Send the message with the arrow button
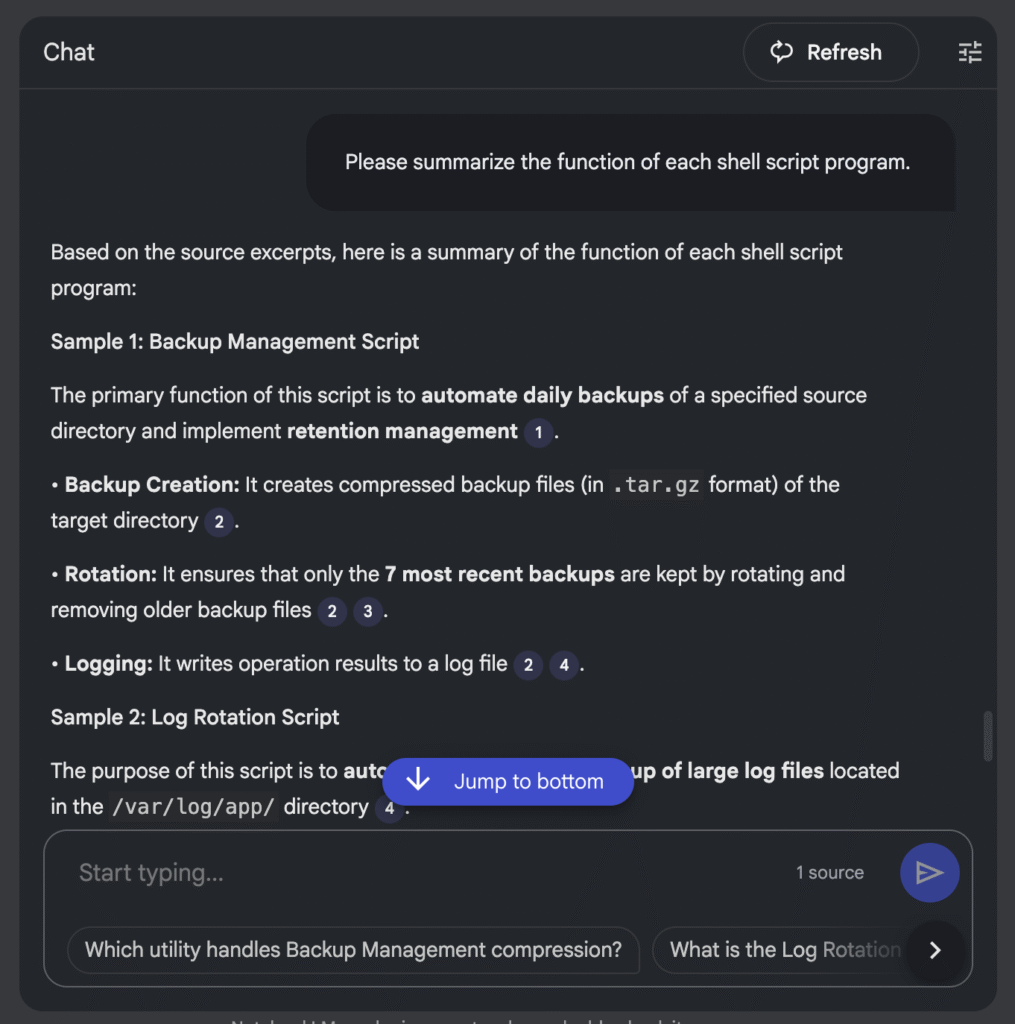1015x1024 pixels. pos(929,873)
